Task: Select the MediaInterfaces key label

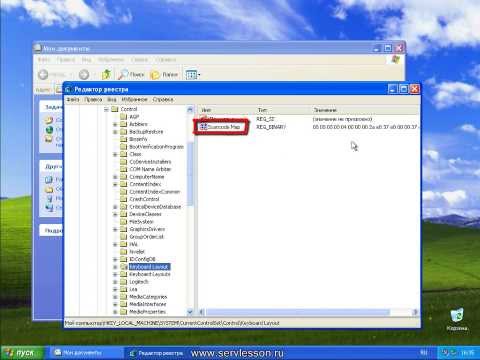Action: pyautogui.click(x=147, y=304)
